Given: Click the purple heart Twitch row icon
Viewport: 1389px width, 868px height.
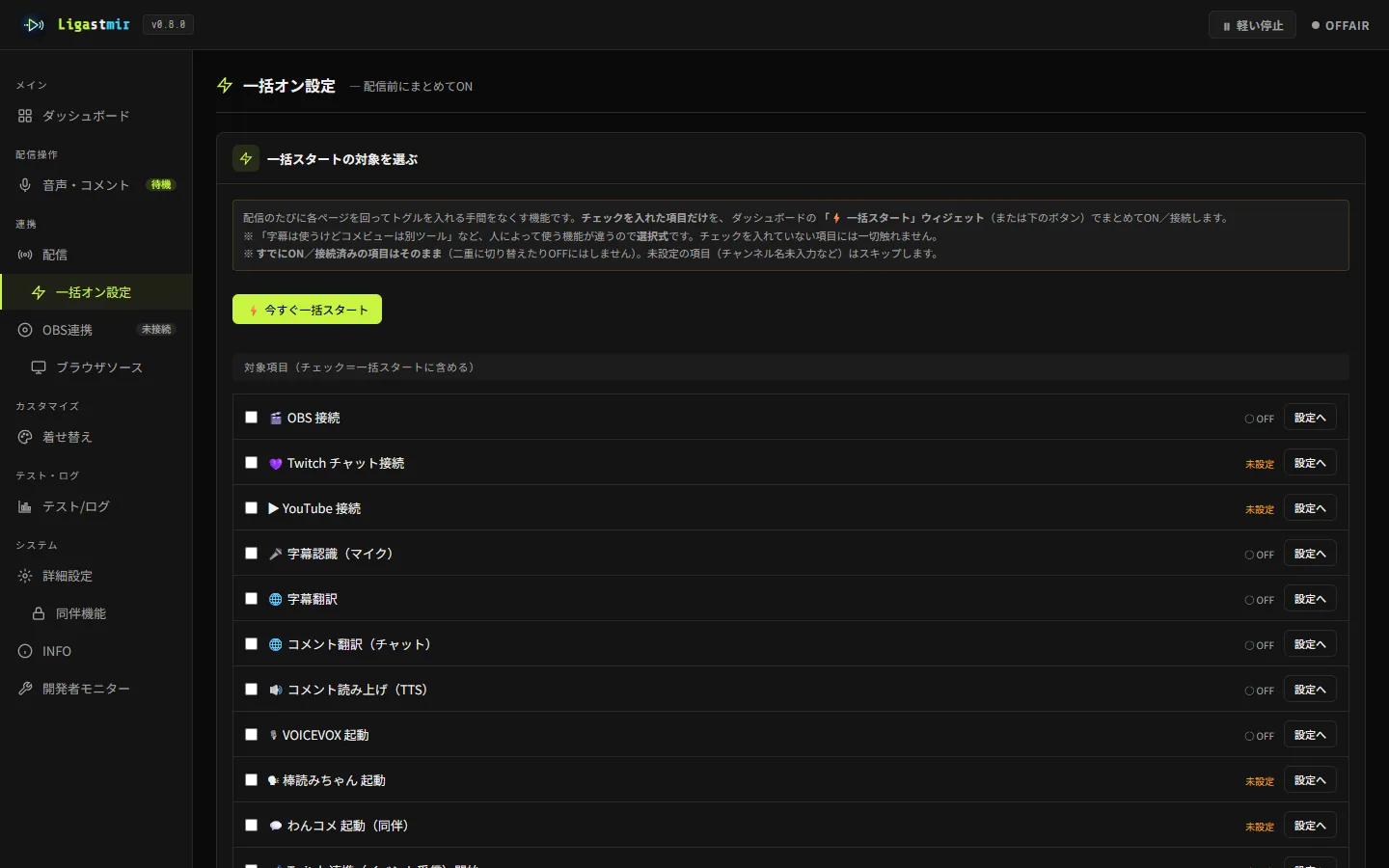Looking at the screenshot, I should point(276,463).
